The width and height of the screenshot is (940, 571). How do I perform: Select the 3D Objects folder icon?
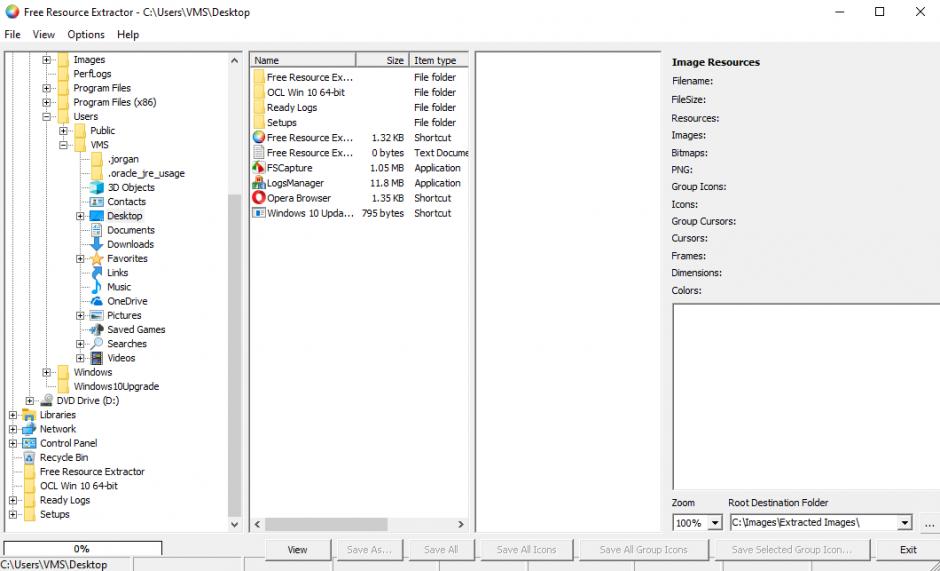point(96,187)
